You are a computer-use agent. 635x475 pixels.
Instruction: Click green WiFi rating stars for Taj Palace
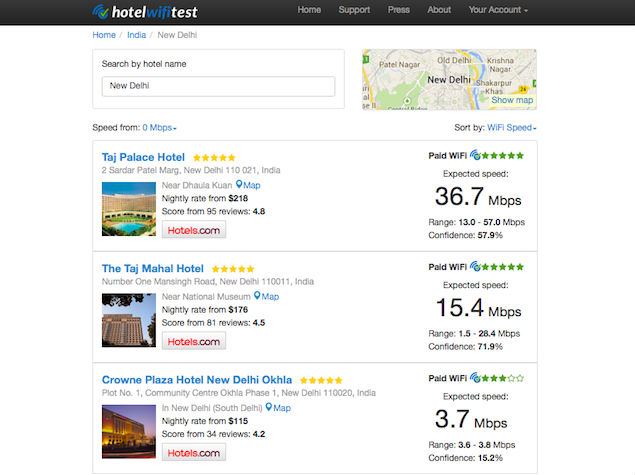tap(503, 155)
